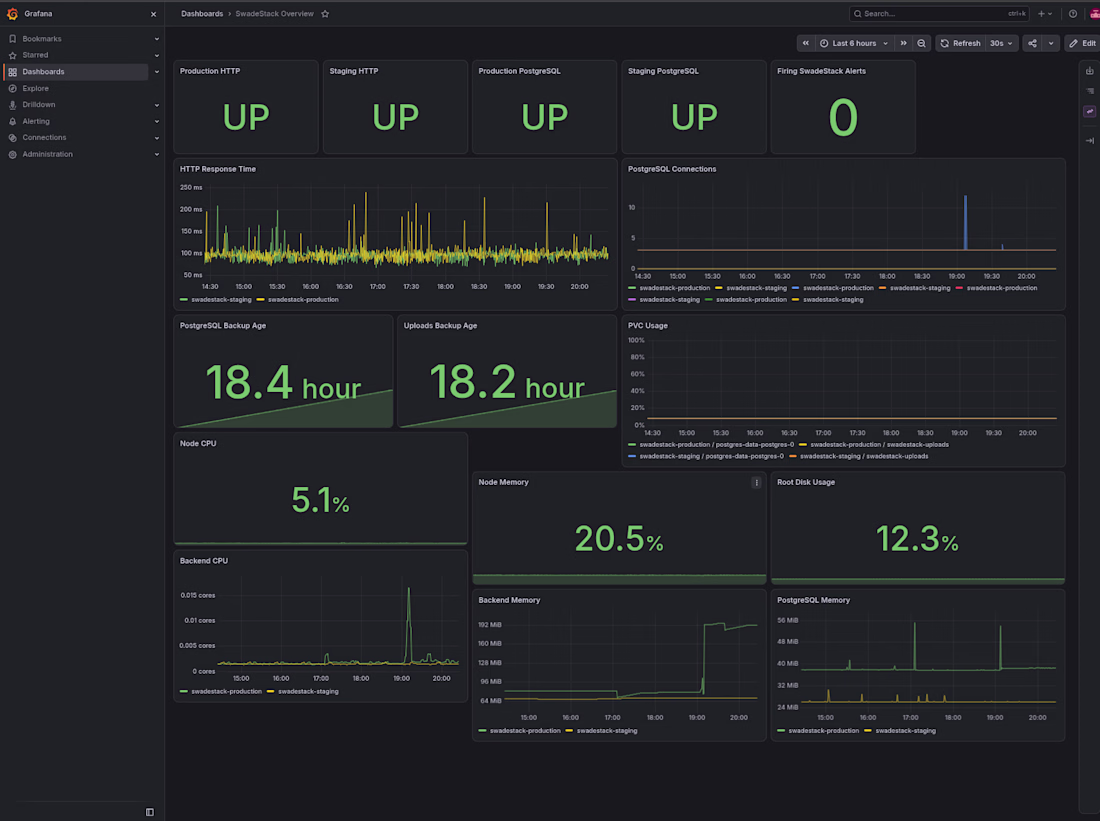Open the Explore page from the sidebar
Image resolution: width=1100 pixels, height=821 pixels.
click(x=35, y=88)
